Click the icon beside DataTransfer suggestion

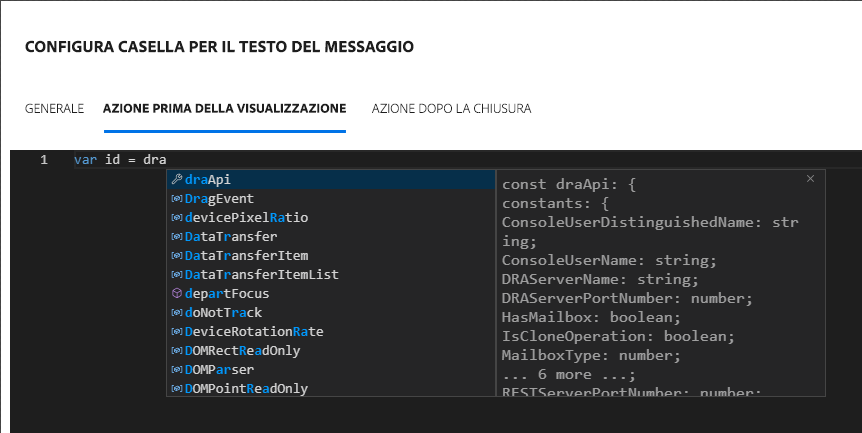click(177, 237)
